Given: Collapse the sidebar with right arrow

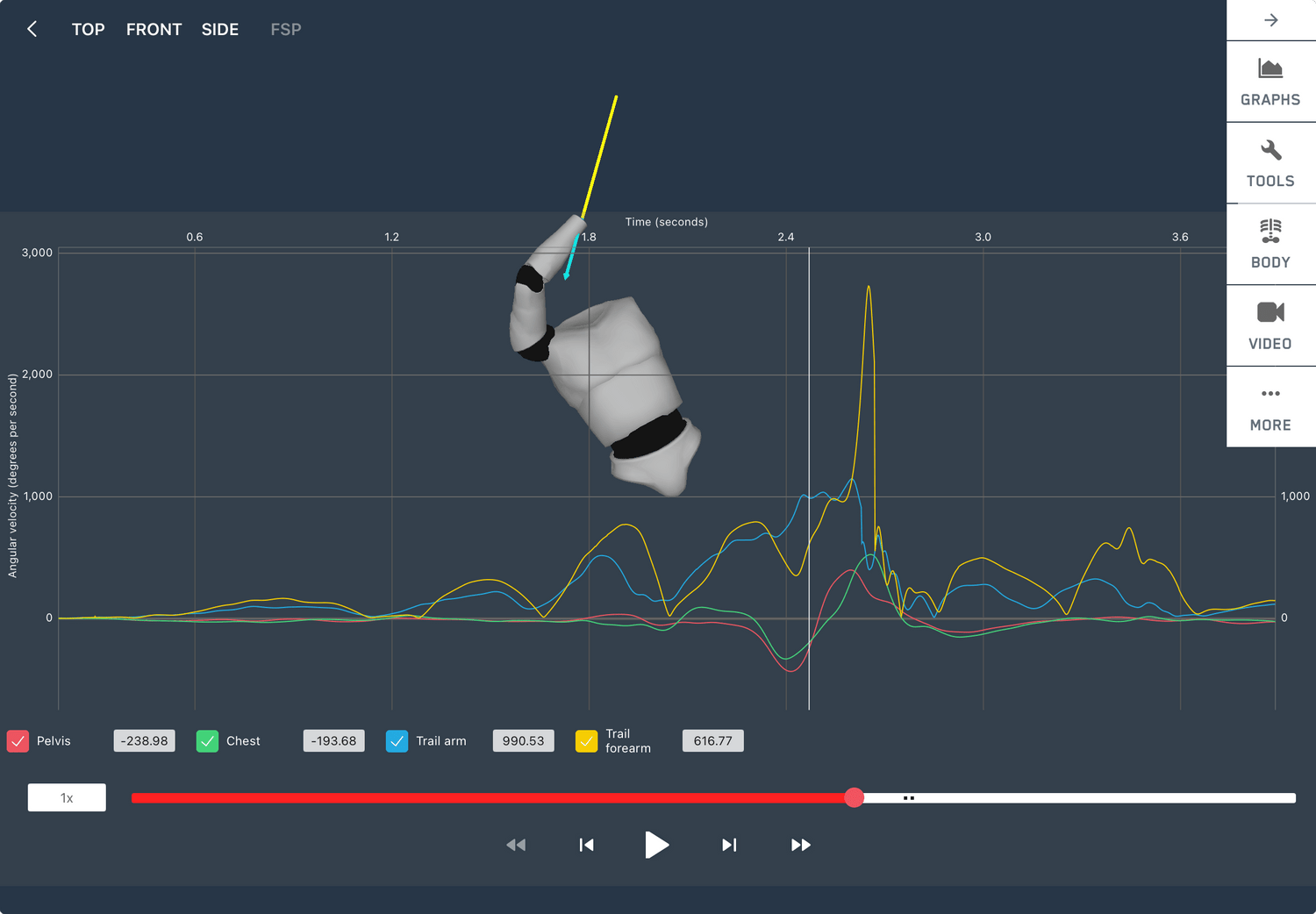Looking at the screenshot, I should point(1270,20).
